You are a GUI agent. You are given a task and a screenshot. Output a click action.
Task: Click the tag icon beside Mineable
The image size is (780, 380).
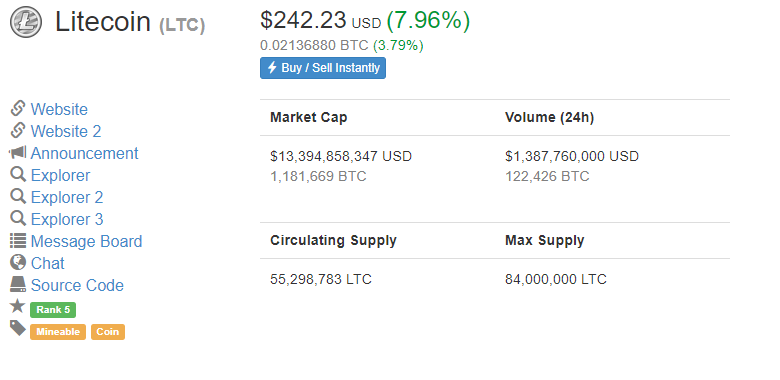click(18, 328)
